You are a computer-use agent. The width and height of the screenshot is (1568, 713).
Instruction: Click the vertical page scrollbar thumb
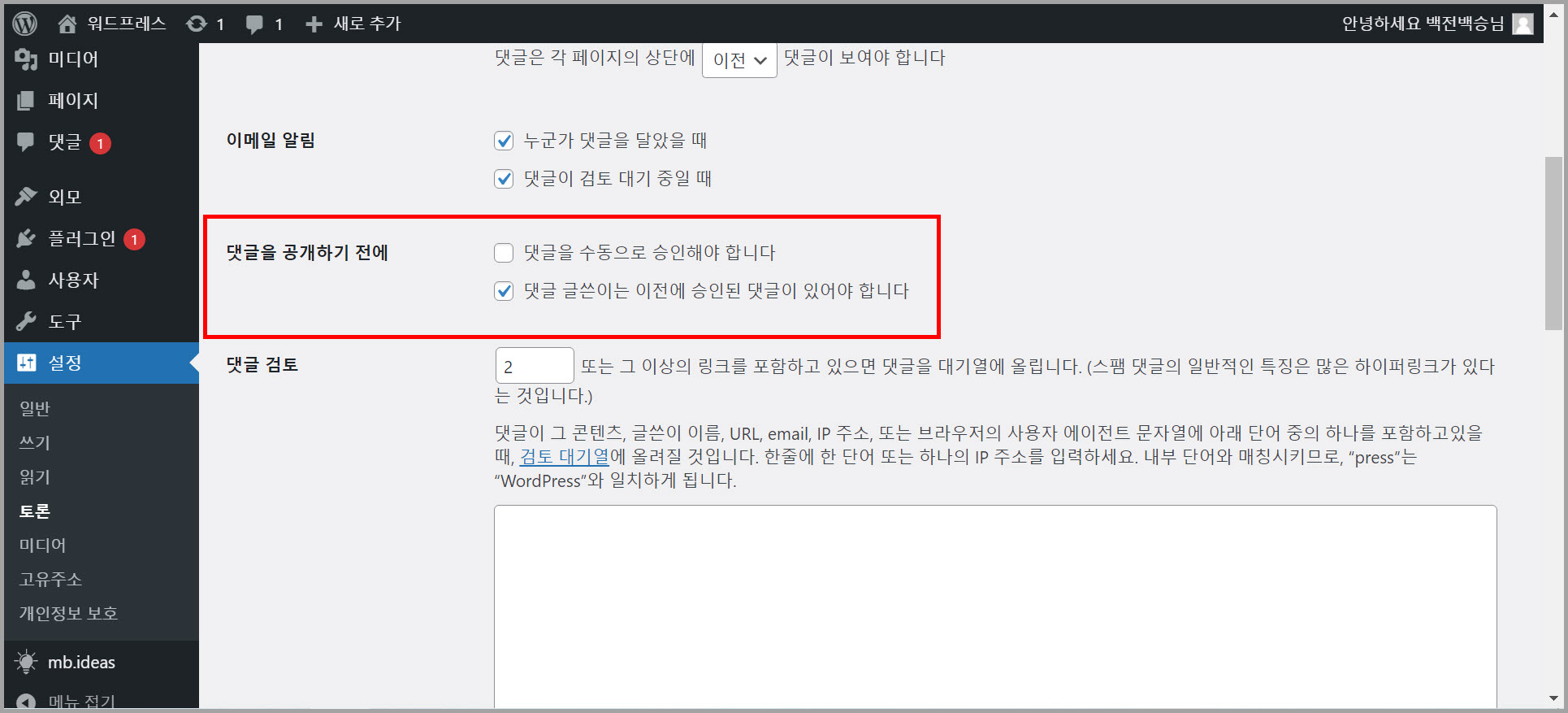tap(1553, 244)
